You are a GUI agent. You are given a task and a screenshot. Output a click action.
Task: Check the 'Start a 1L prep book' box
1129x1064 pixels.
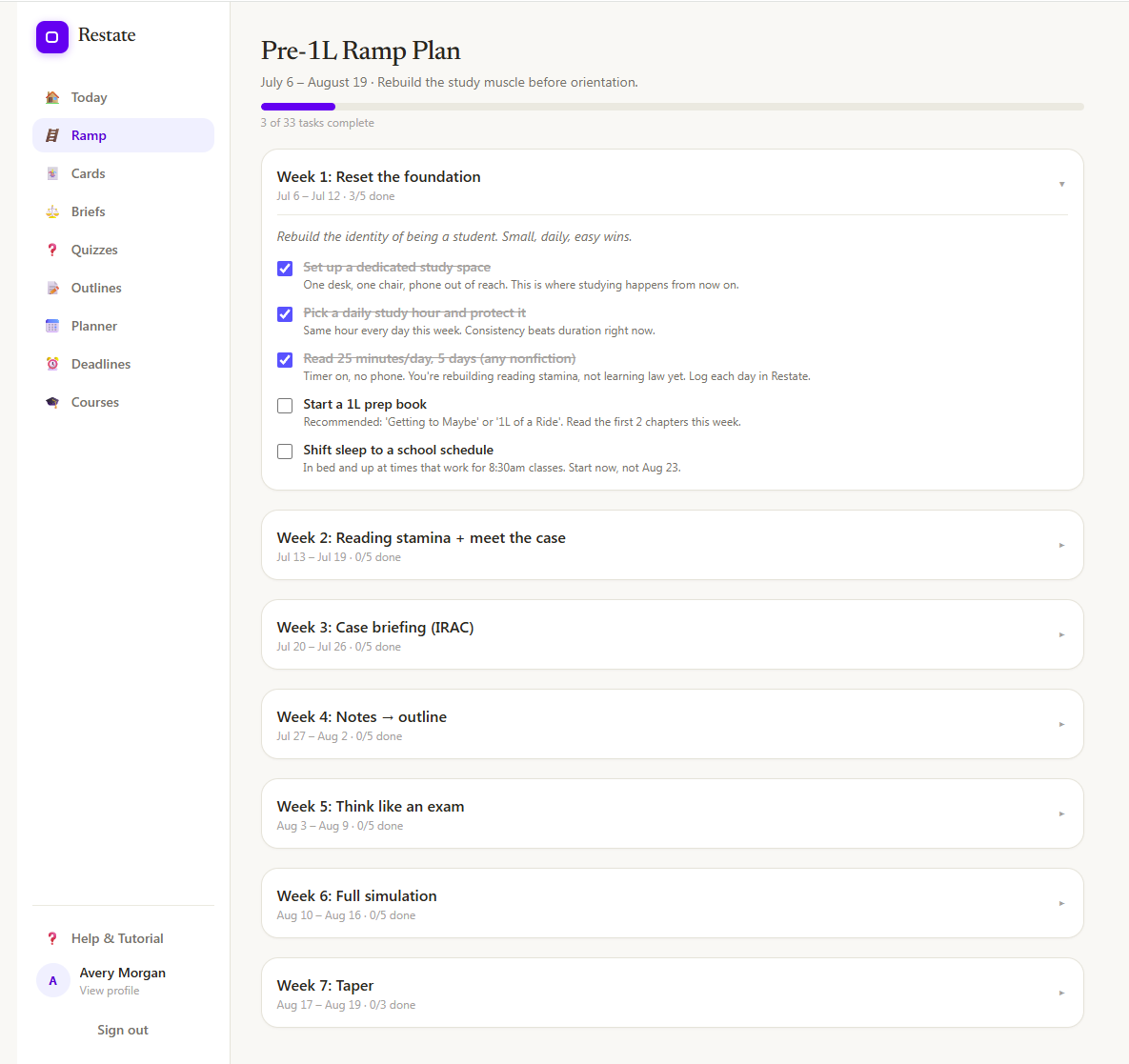tap(285, 405)
